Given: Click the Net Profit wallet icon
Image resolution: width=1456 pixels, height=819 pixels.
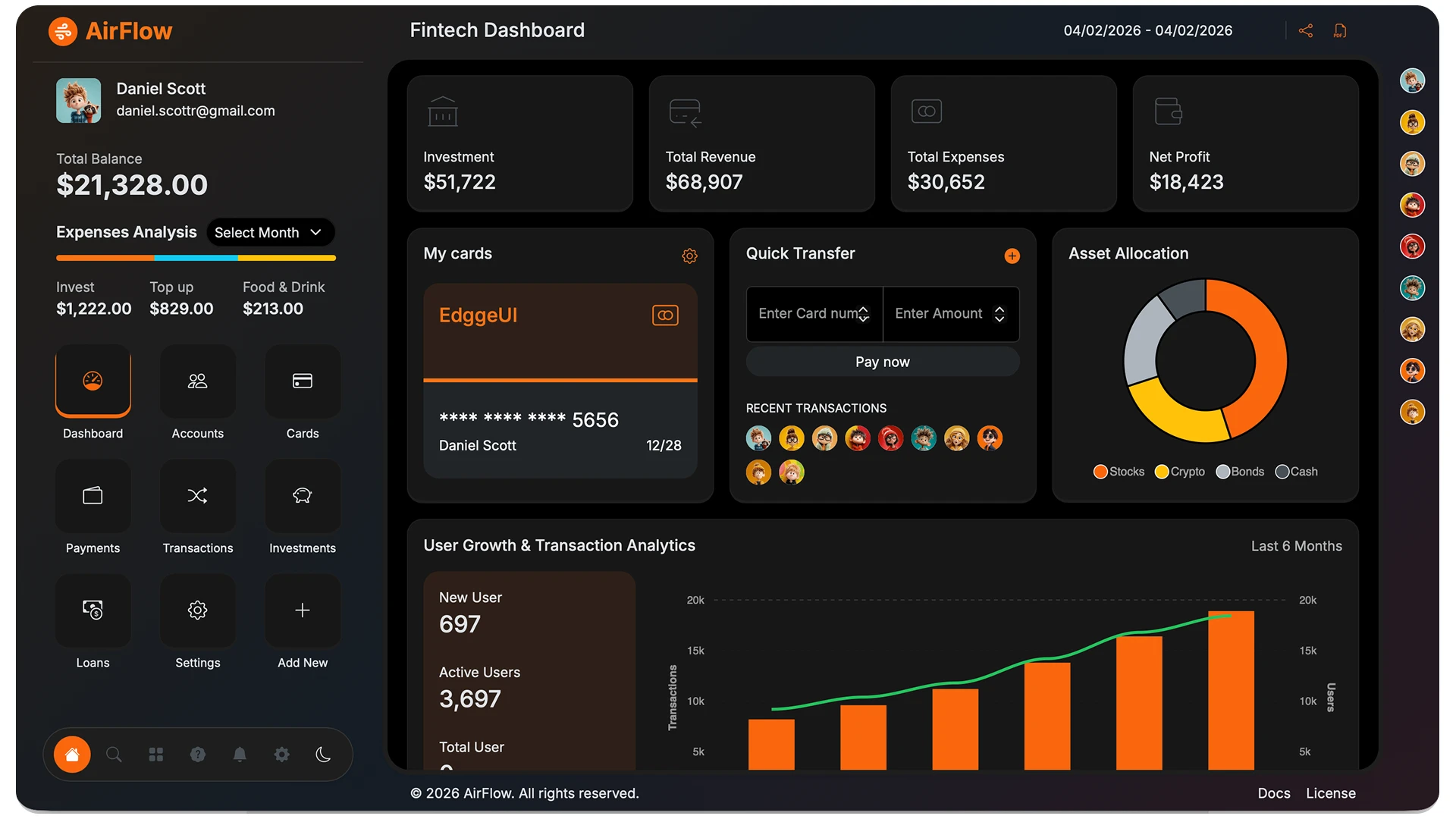Looking at the screenshot, I should pos(1169,111).
